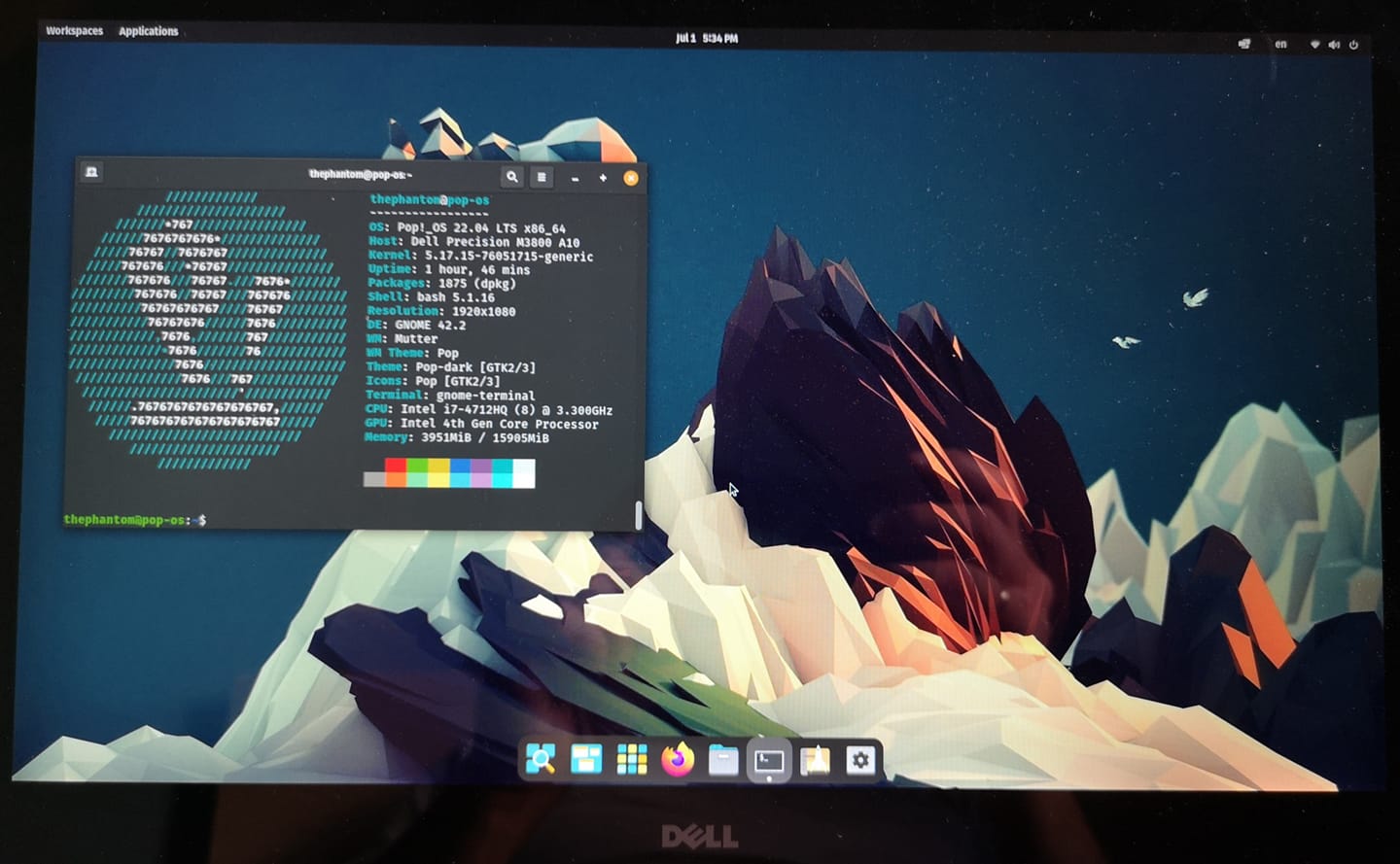Click the terminal prompt 'thephantom@pop-os:~$'
Image resolution: width=1400 pixels, height=864 pixels.
point(135,520)
